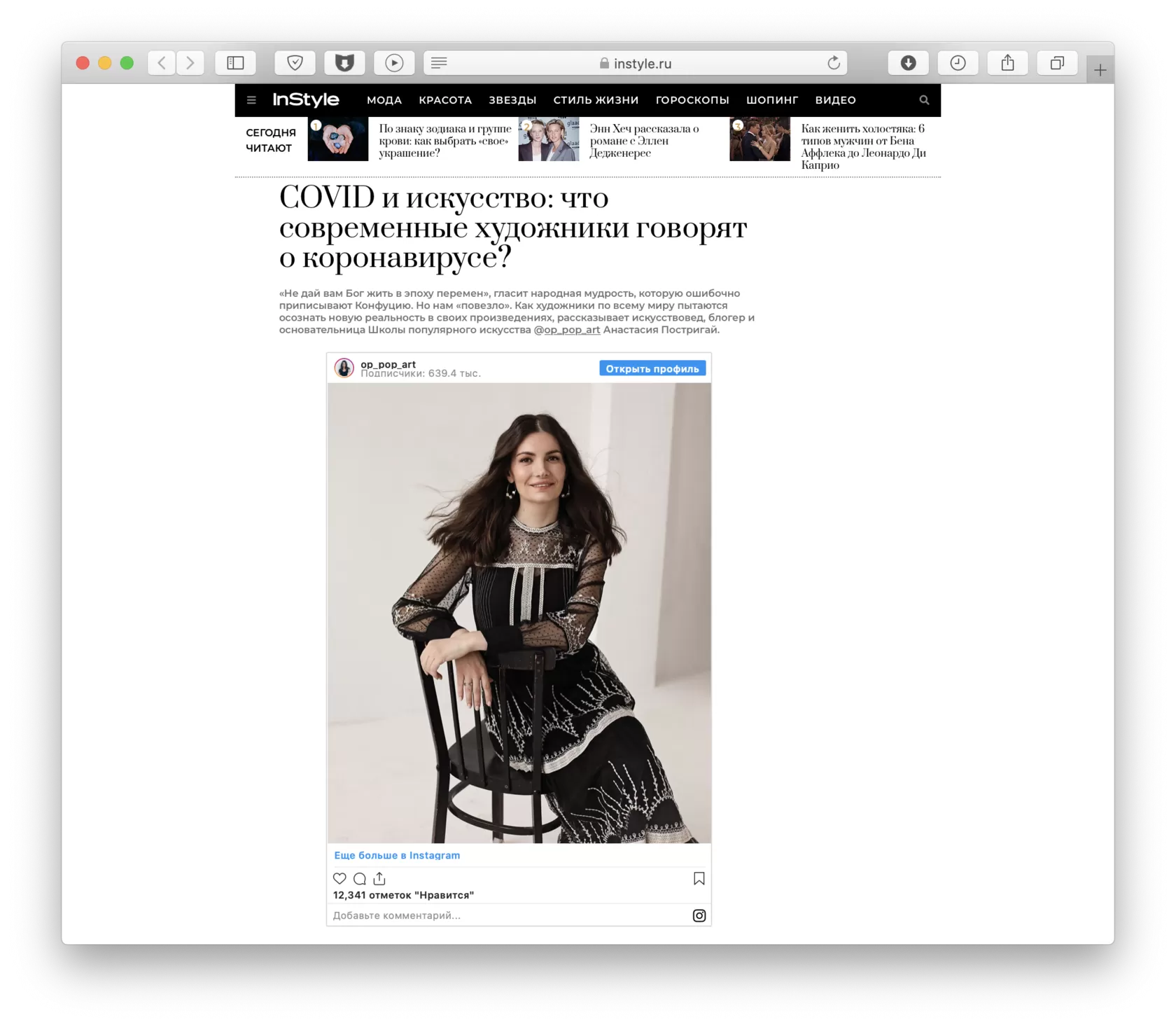Open comments via speech bubble icon

coord(360,878)
